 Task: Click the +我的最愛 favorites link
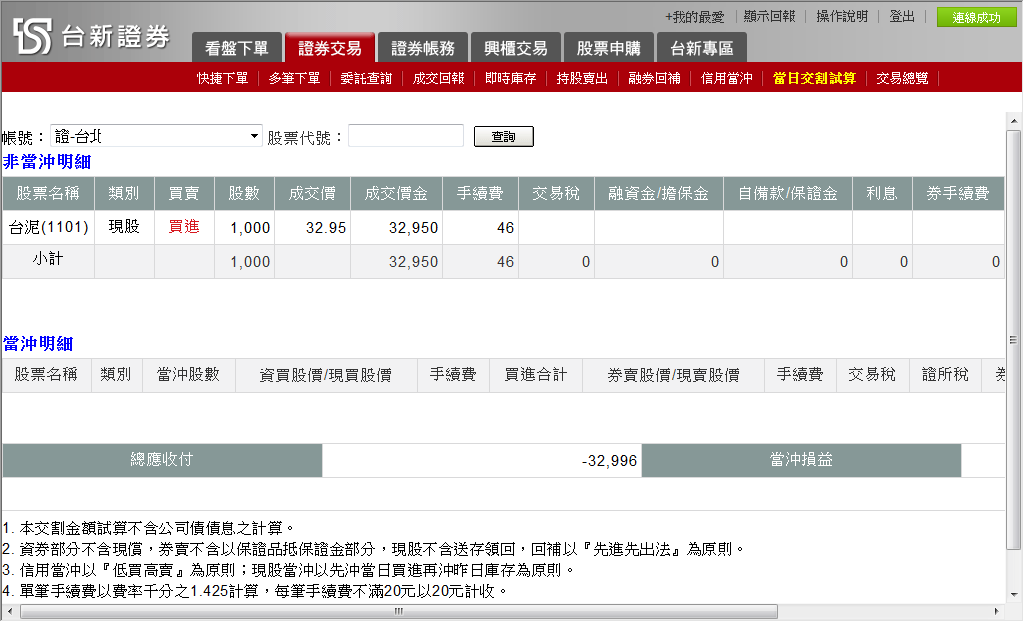pyautogui.click(x=694, y=17)
